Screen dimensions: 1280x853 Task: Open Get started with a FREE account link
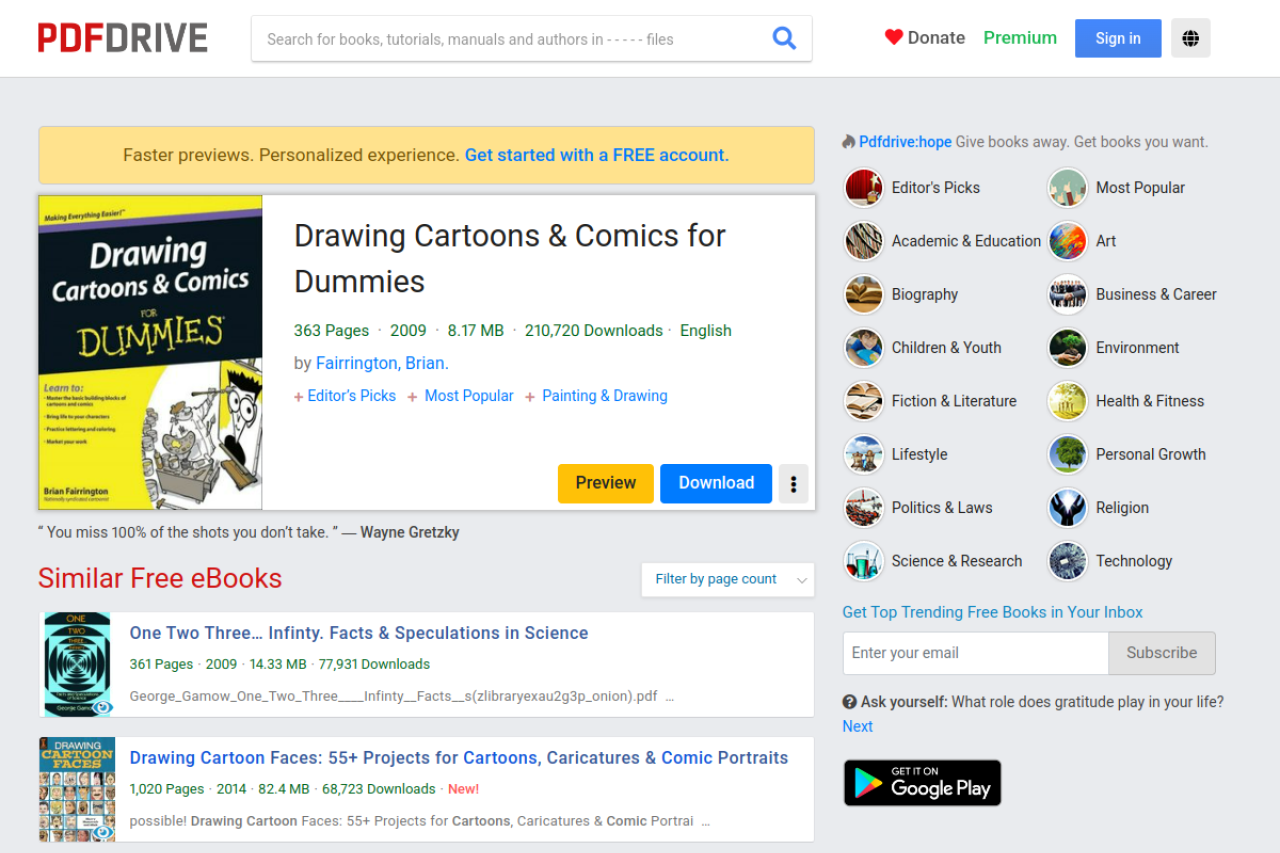click(597, 155)
